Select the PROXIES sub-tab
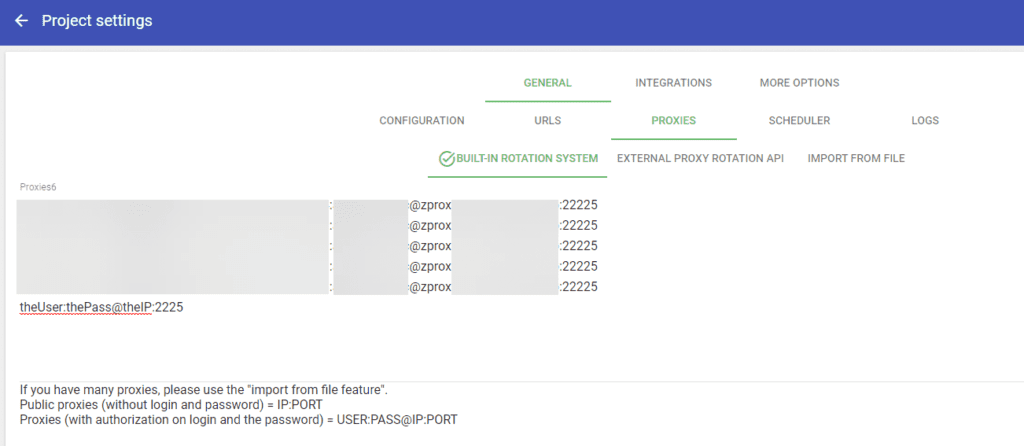The height and width of the screenshot is (446, 1024). click(x=673, y=121)
